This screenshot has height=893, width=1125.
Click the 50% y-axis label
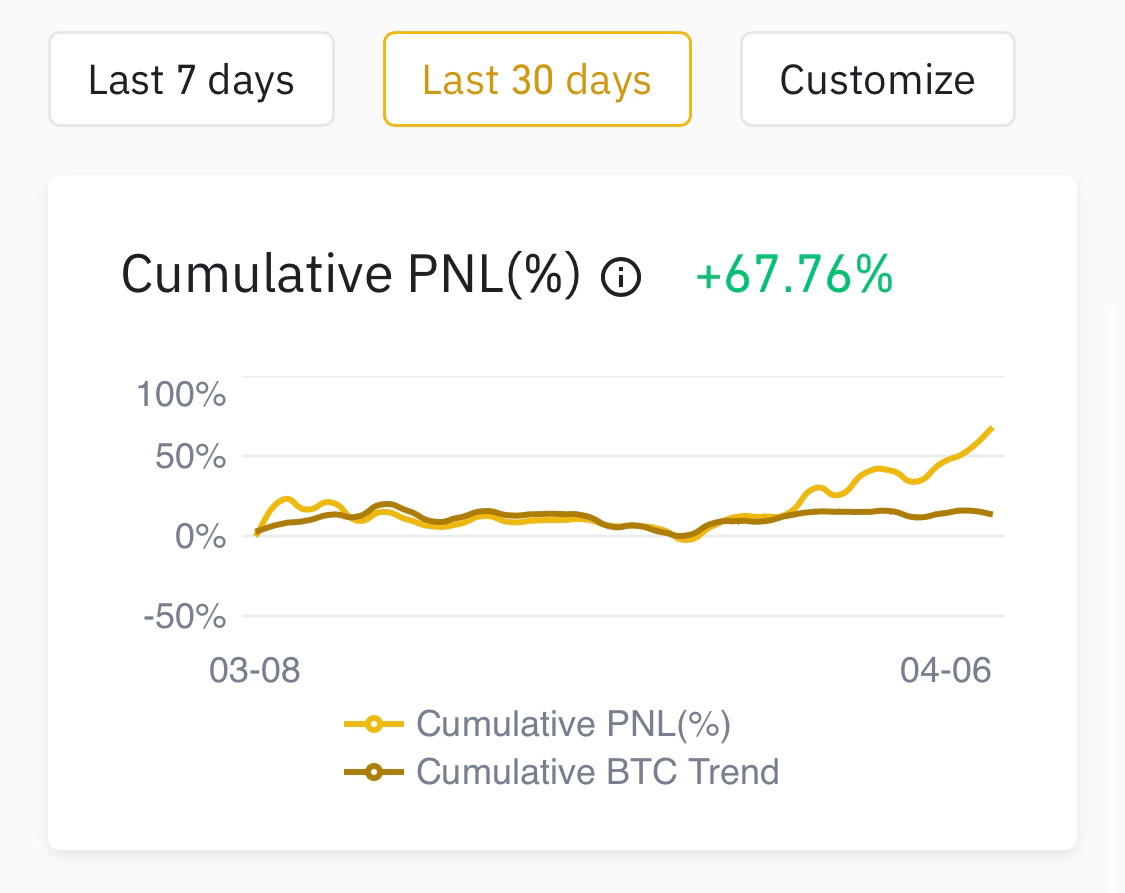[x=191, y=457]
